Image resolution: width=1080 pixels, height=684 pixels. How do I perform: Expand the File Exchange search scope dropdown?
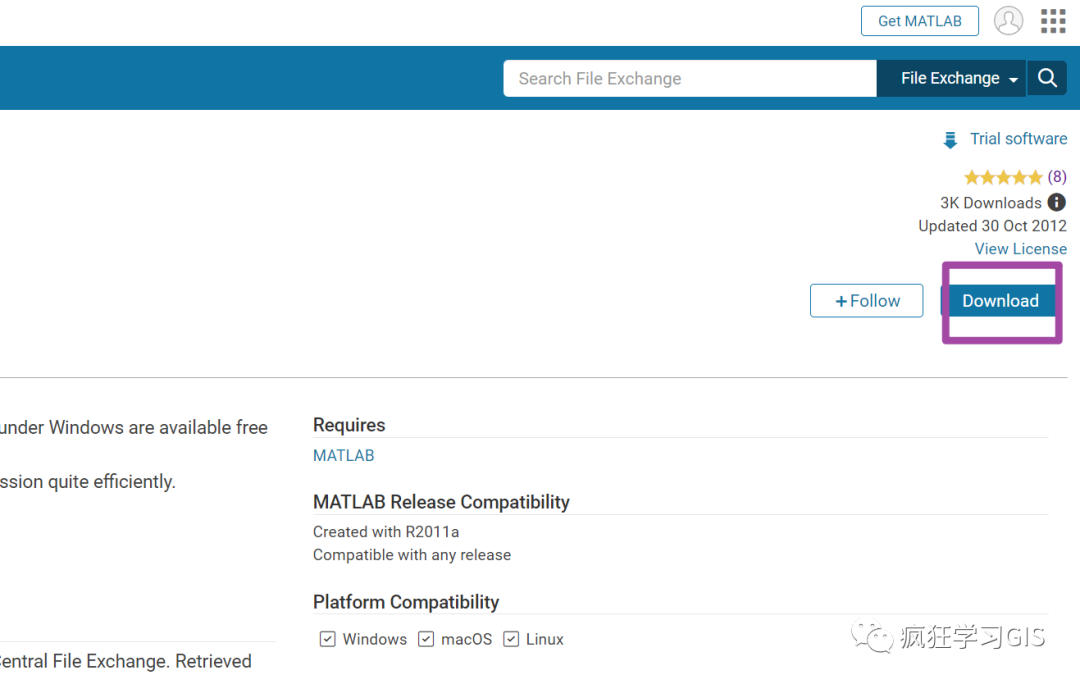(x=951, y=78)
